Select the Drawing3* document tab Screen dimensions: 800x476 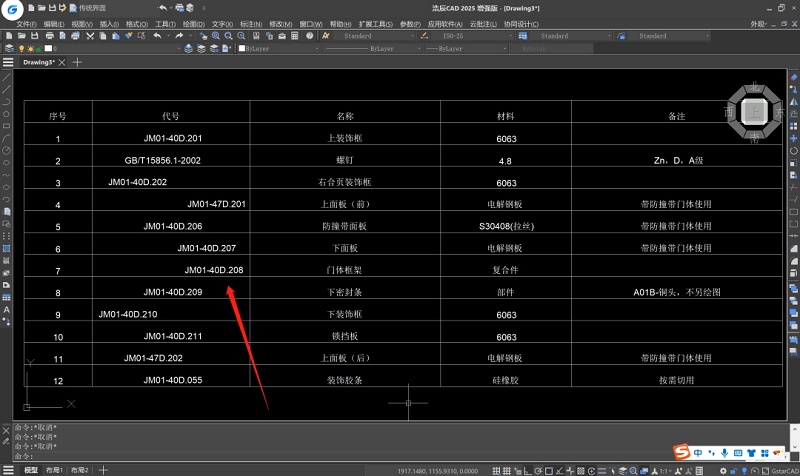[x=39, y=62]
